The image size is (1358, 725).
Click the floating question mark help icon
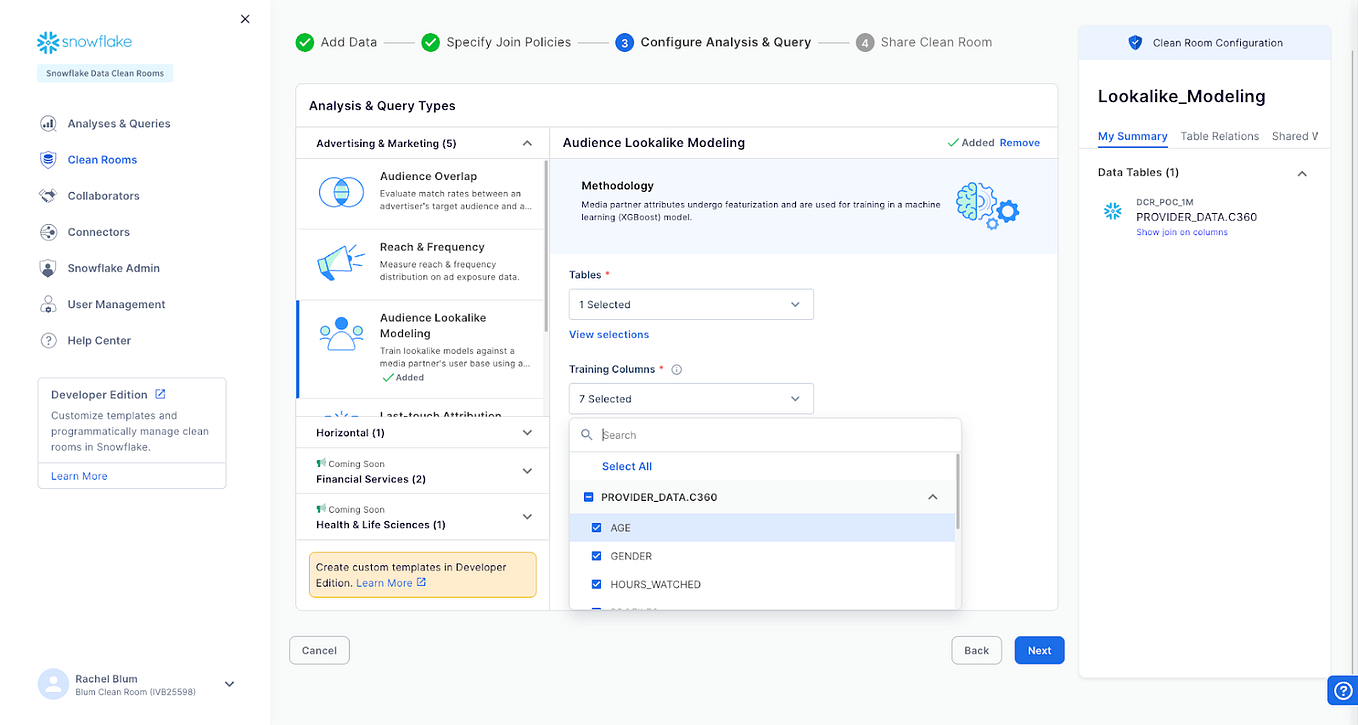coord(1342,690)
